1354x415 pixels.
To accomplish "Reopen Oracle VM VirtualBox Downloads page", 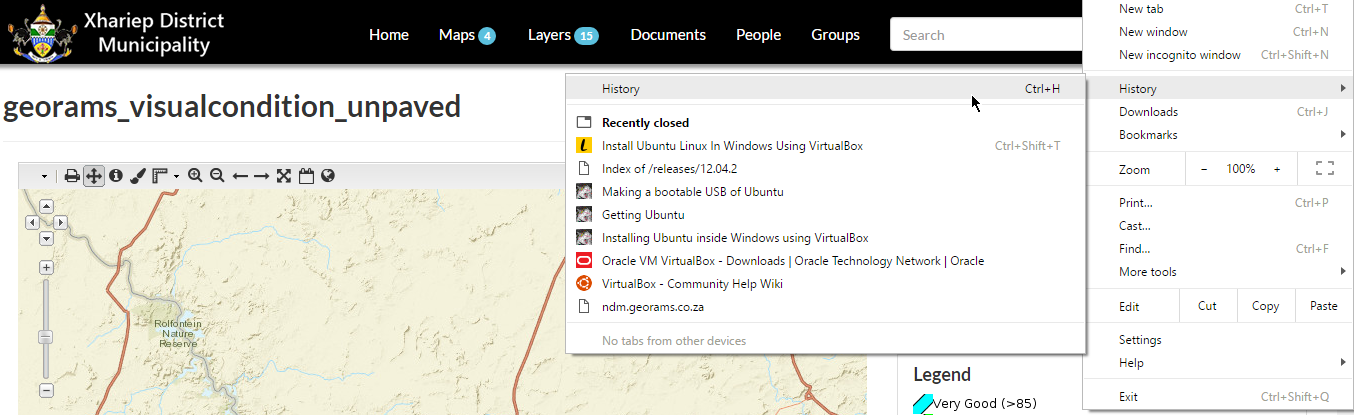I will [x=825, y=261].
